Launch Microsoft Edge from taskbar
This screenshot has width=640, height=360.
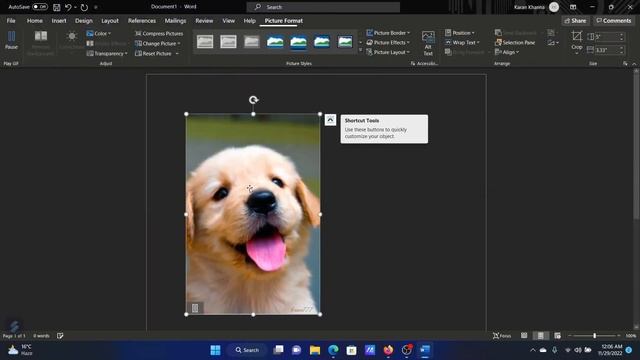(333, 350)
